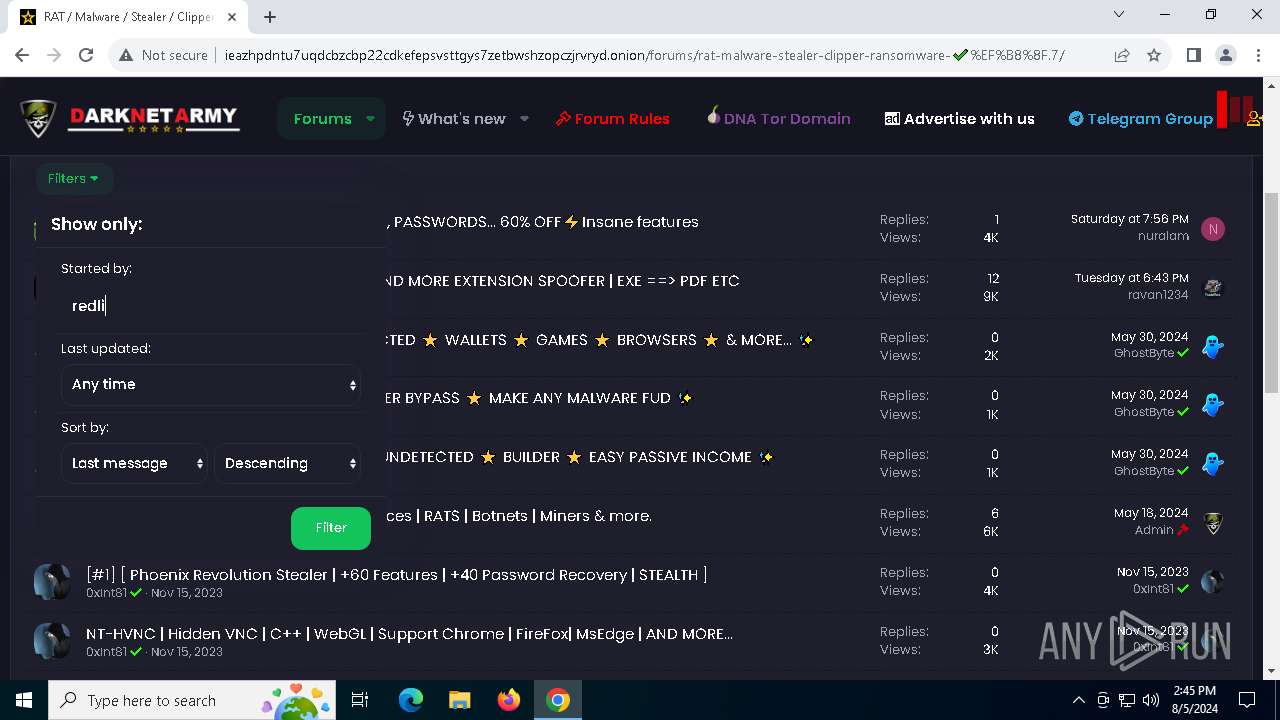Open the MAKE ANY MALWARE FUD thread

click(538, 398)
